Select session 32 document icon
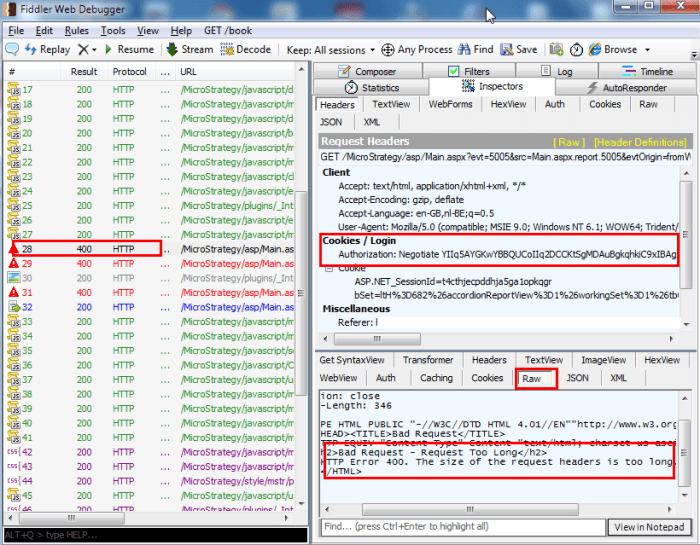The image size is (700, 545). coord(14,307)
